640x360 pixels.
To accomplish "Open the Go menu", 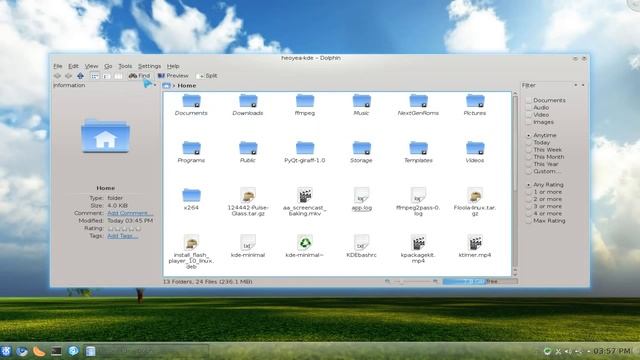I will (x=108, y=66).
